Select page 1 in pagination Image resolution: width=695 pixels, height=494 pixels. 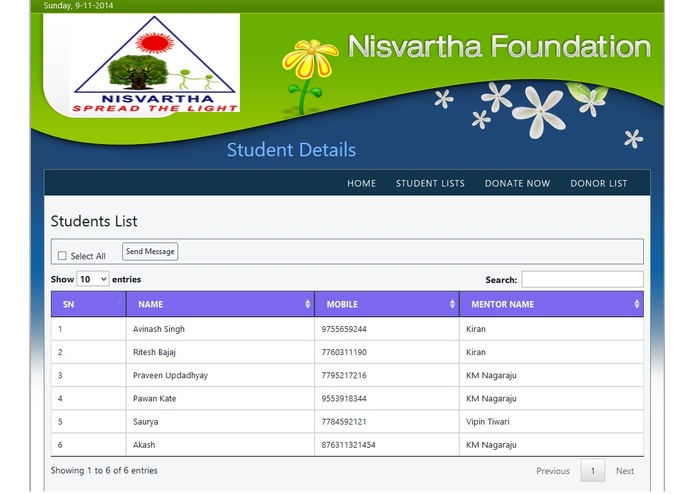tap(593, 471)
